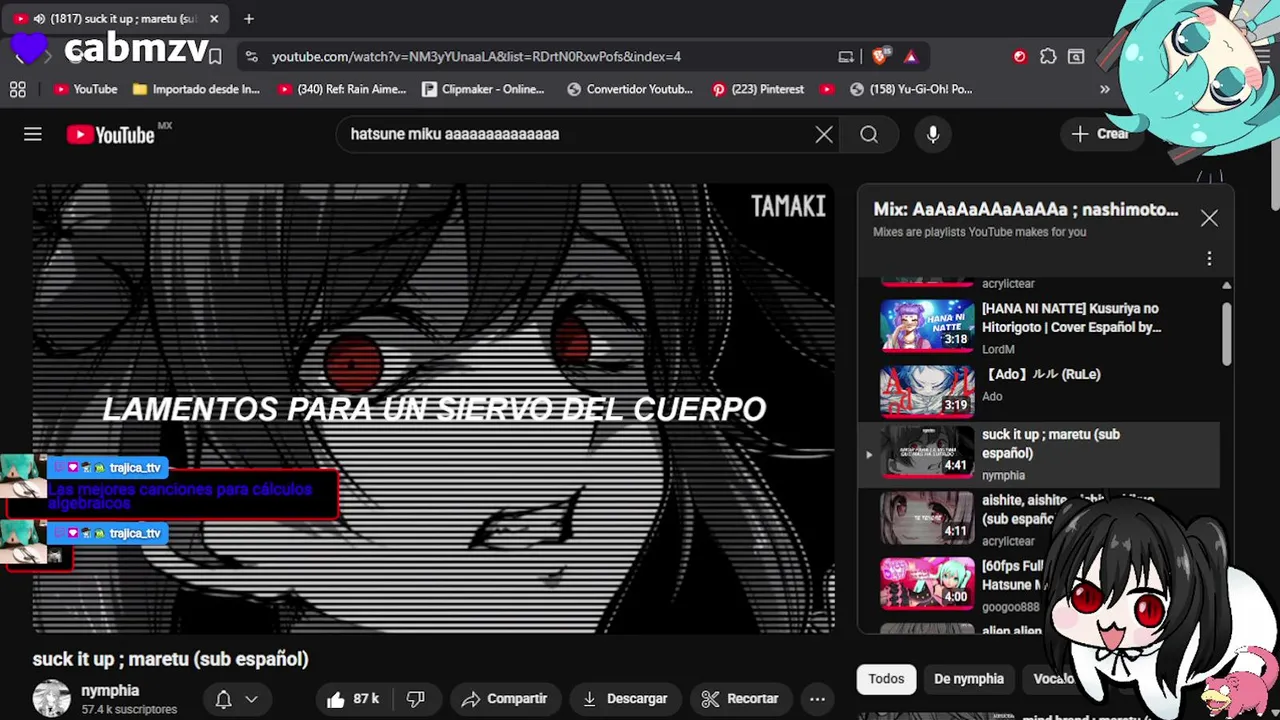Open the apps grid in bookmarks bar
Viewport: 1280px width, 720px height.
[18, 89]
